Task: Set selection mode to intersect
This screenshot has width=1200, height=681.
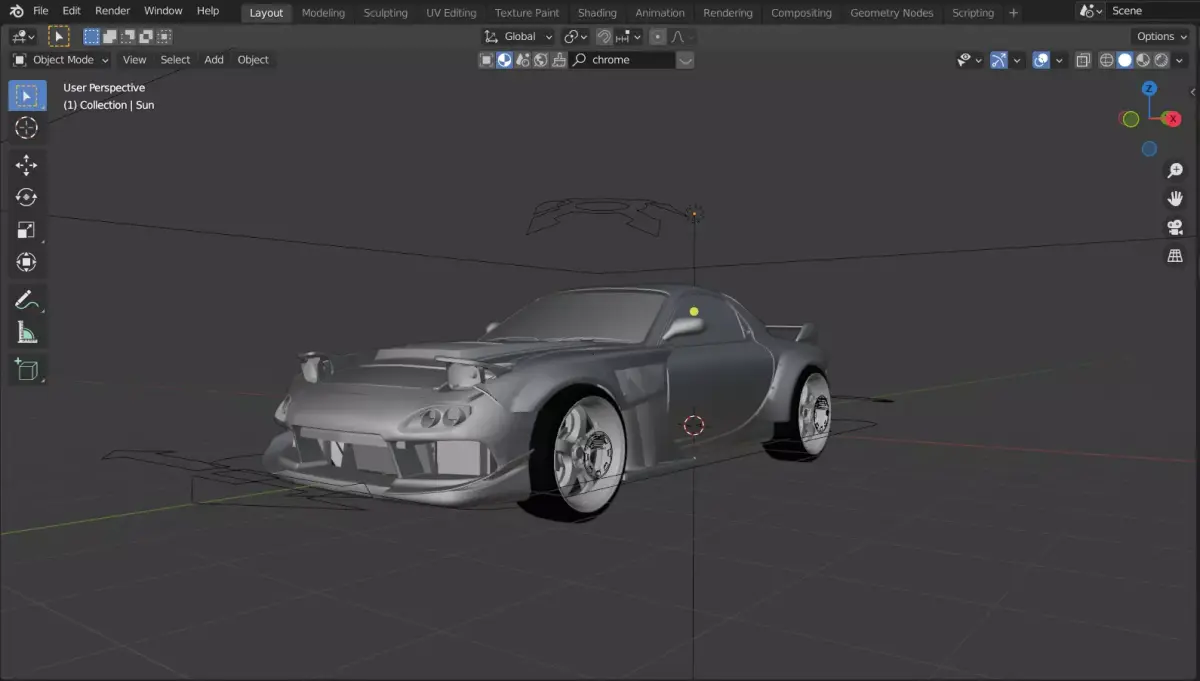Action: pyautogui.click(x=164, y=36)
